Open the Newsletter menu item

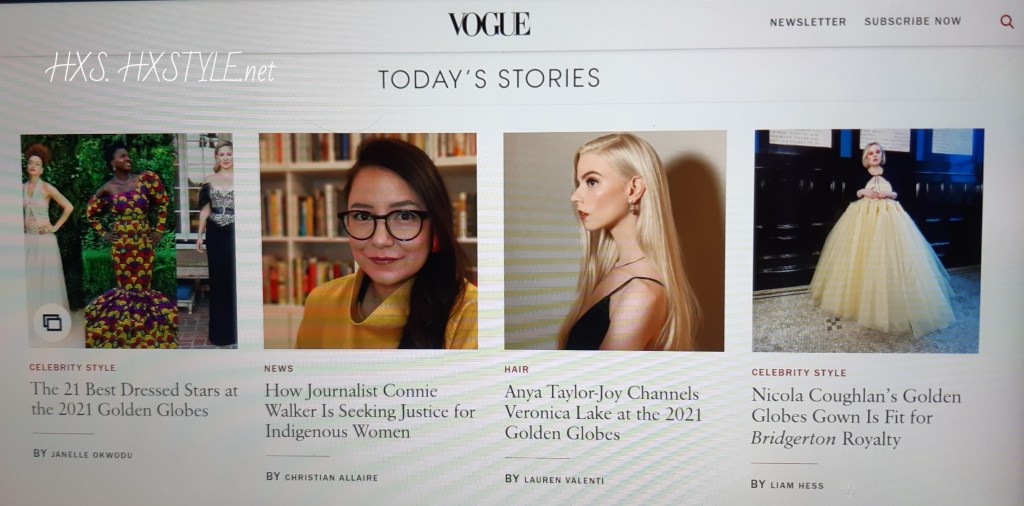(807, 22)
